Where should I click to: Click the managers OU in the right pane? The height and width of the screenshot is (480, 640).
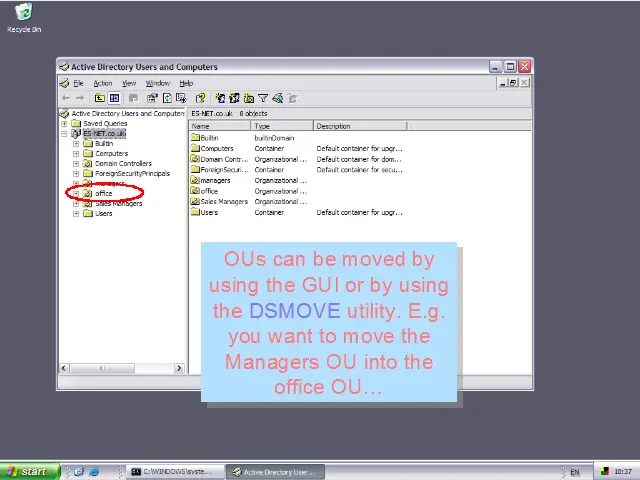[x=215, y=180]
